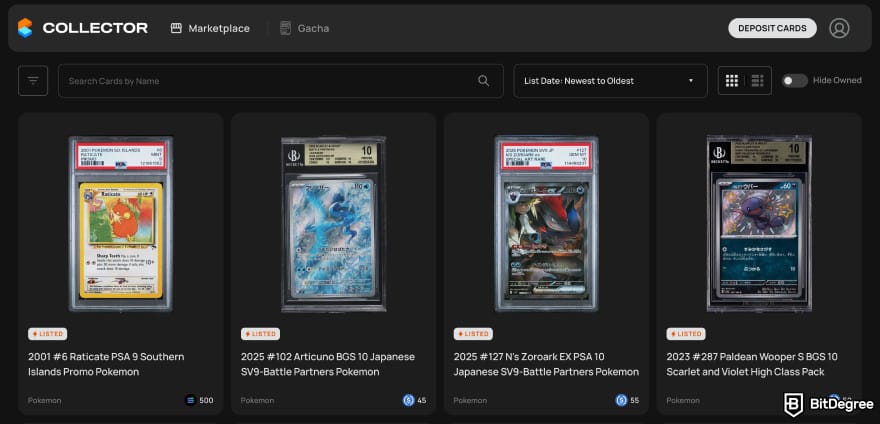Switch to list view layout
The image size is (880, 424).
point(758,81)
